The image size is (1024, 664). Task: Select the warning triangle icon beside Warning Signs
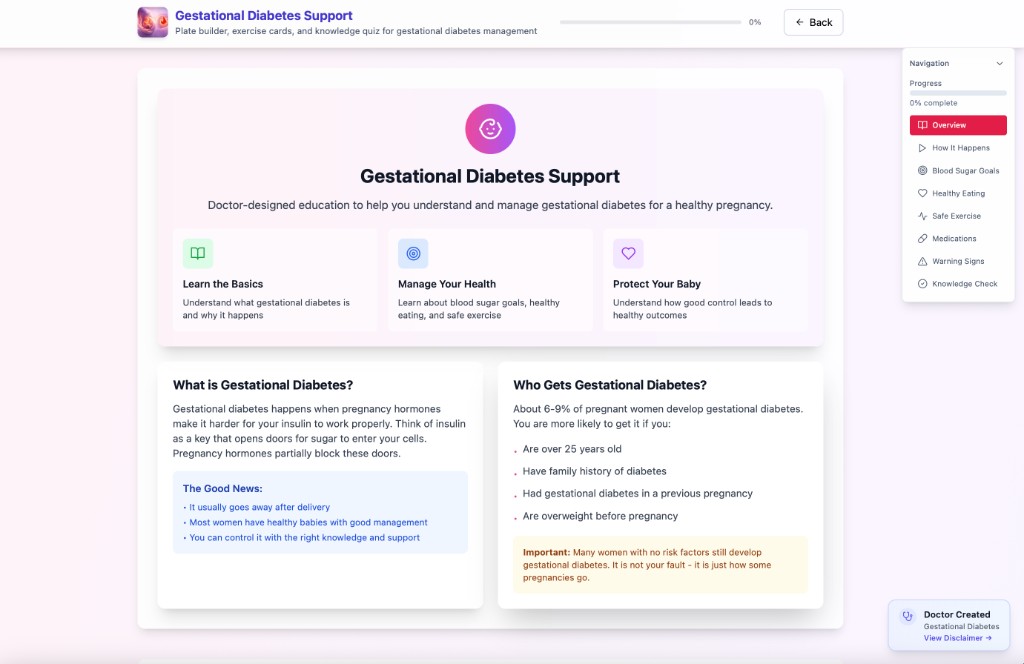924,261
